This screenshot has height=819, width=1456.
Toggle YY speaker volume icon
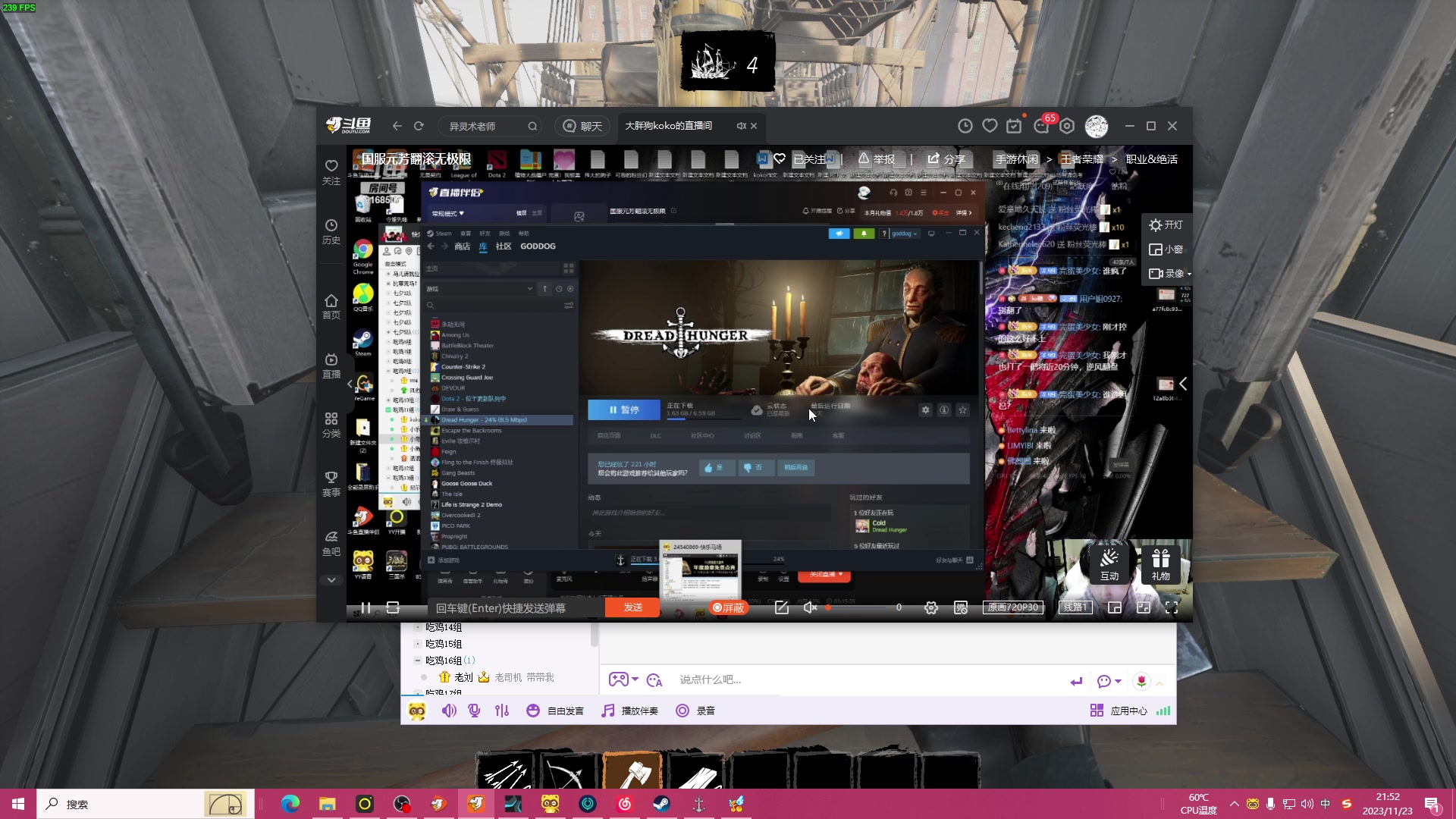click(449, 711)
